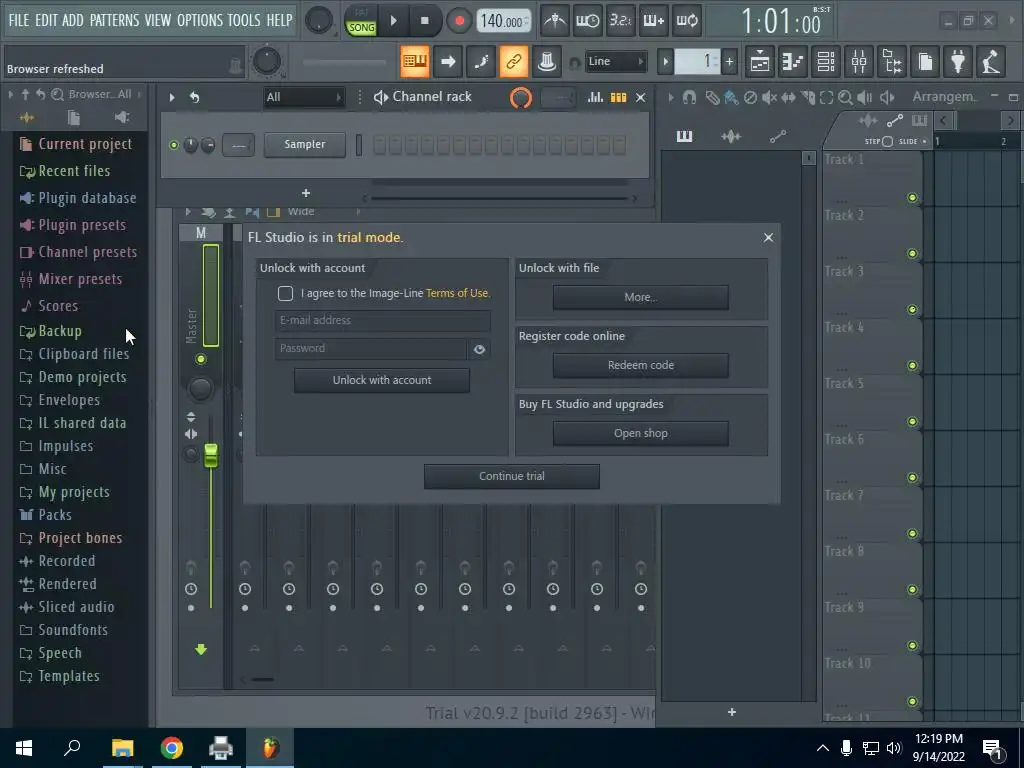
Task: Click More button under Unlock with file
Action: pyautogui.click(x=641, y=297)
